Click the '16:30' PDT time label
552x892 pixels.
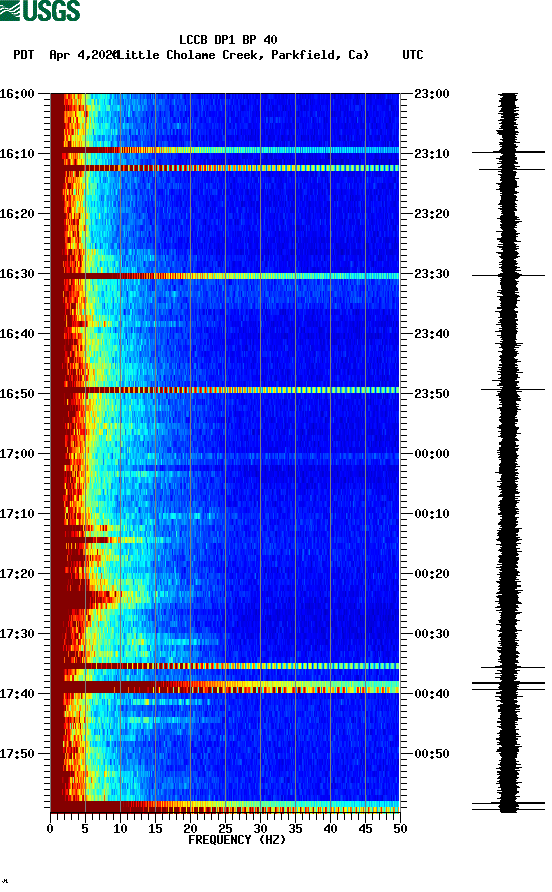coord(17,274)
